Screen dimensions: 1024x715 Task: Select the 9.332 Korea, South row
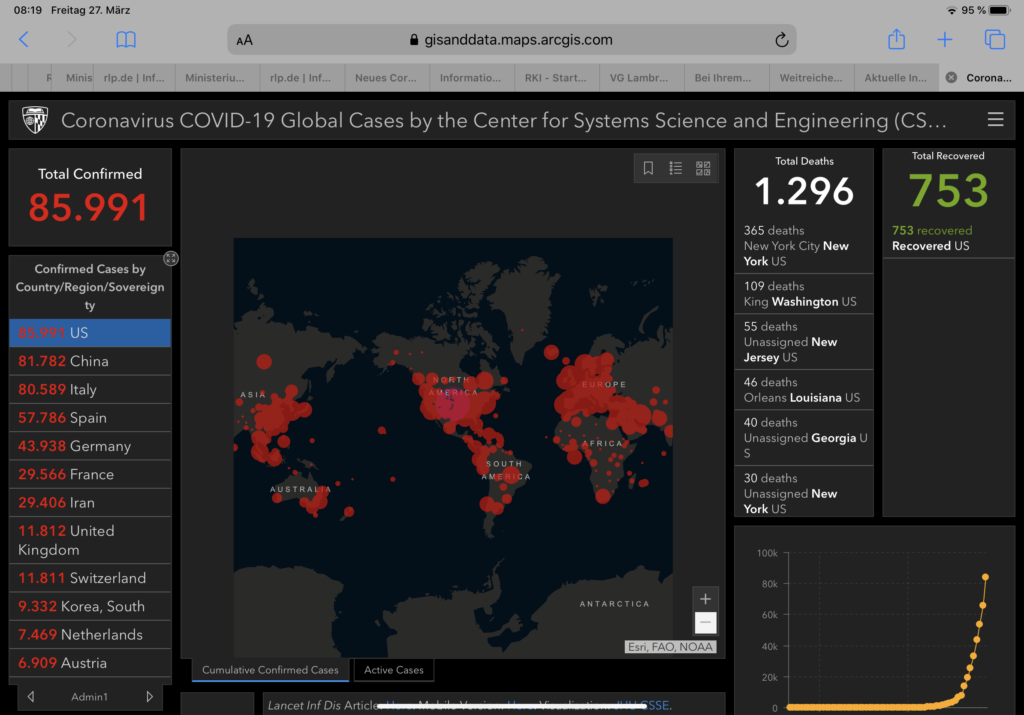(x=90, y=606)
